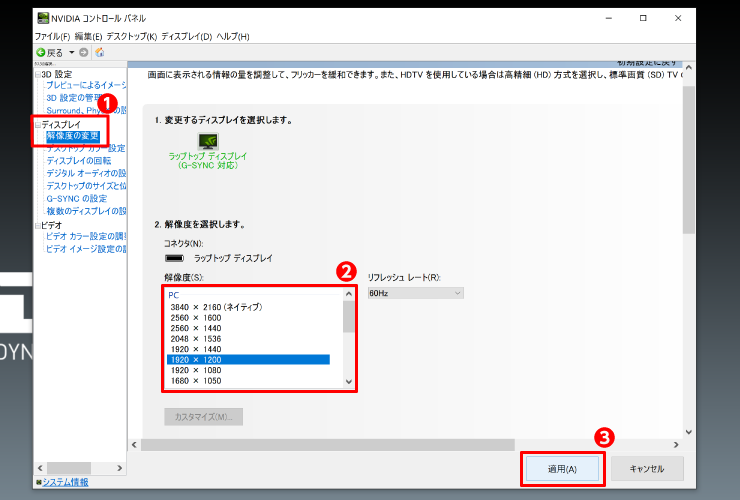Click the green Back arrow icon
The height and width of the screenshot is (500, 740).
(41, 52)
